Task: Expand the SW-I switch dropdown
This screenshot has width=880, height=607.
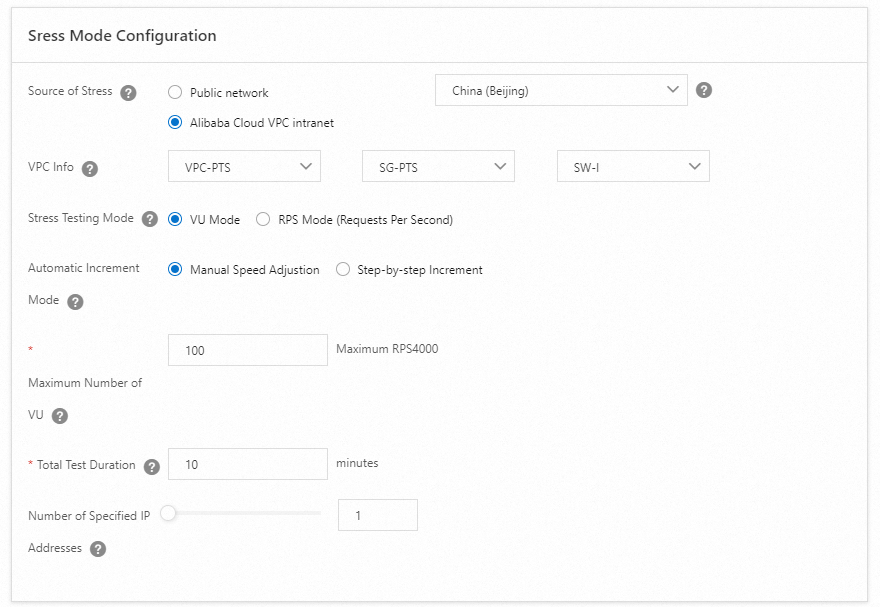Action: pyautogui.click(x=632, y=167)
